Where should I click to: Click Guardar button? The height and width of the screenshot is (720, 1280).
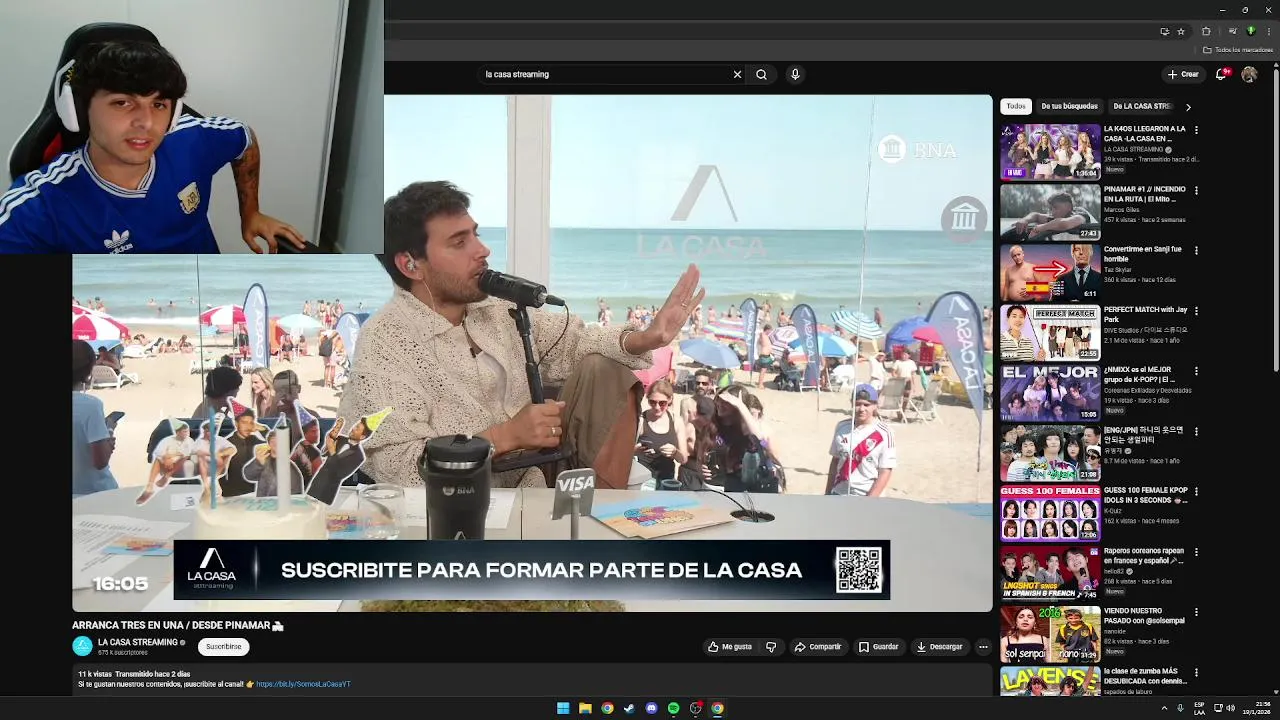point(879,647)
